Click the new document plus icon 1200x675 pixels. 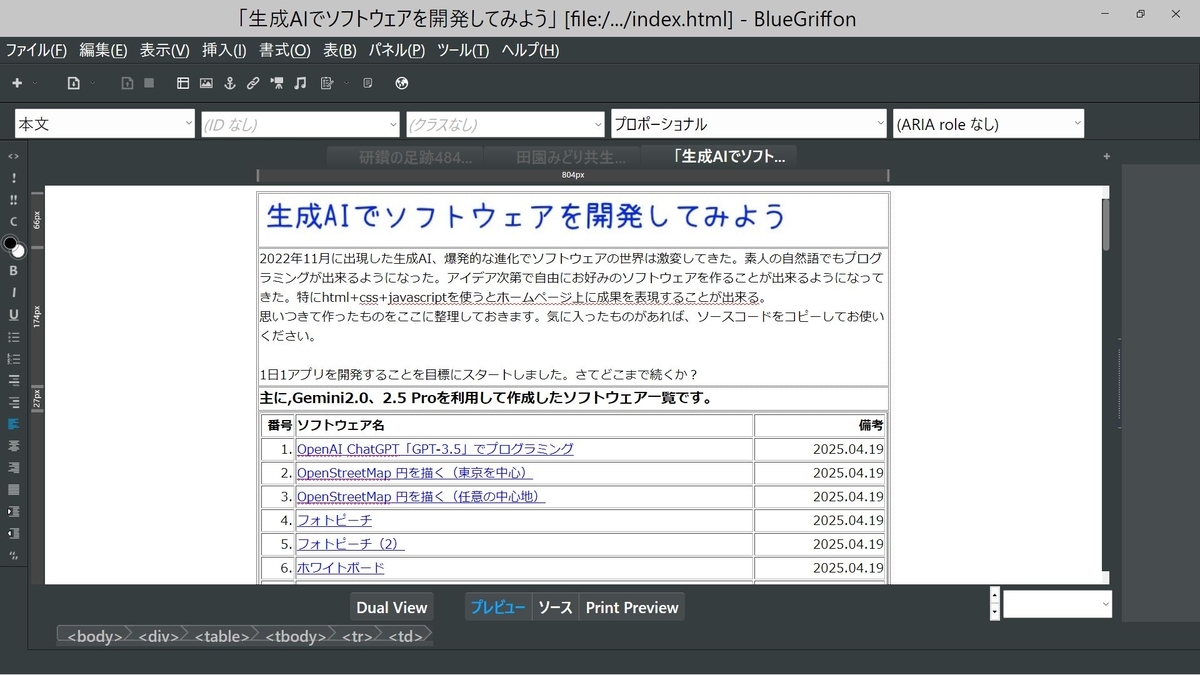coord(17,83)
